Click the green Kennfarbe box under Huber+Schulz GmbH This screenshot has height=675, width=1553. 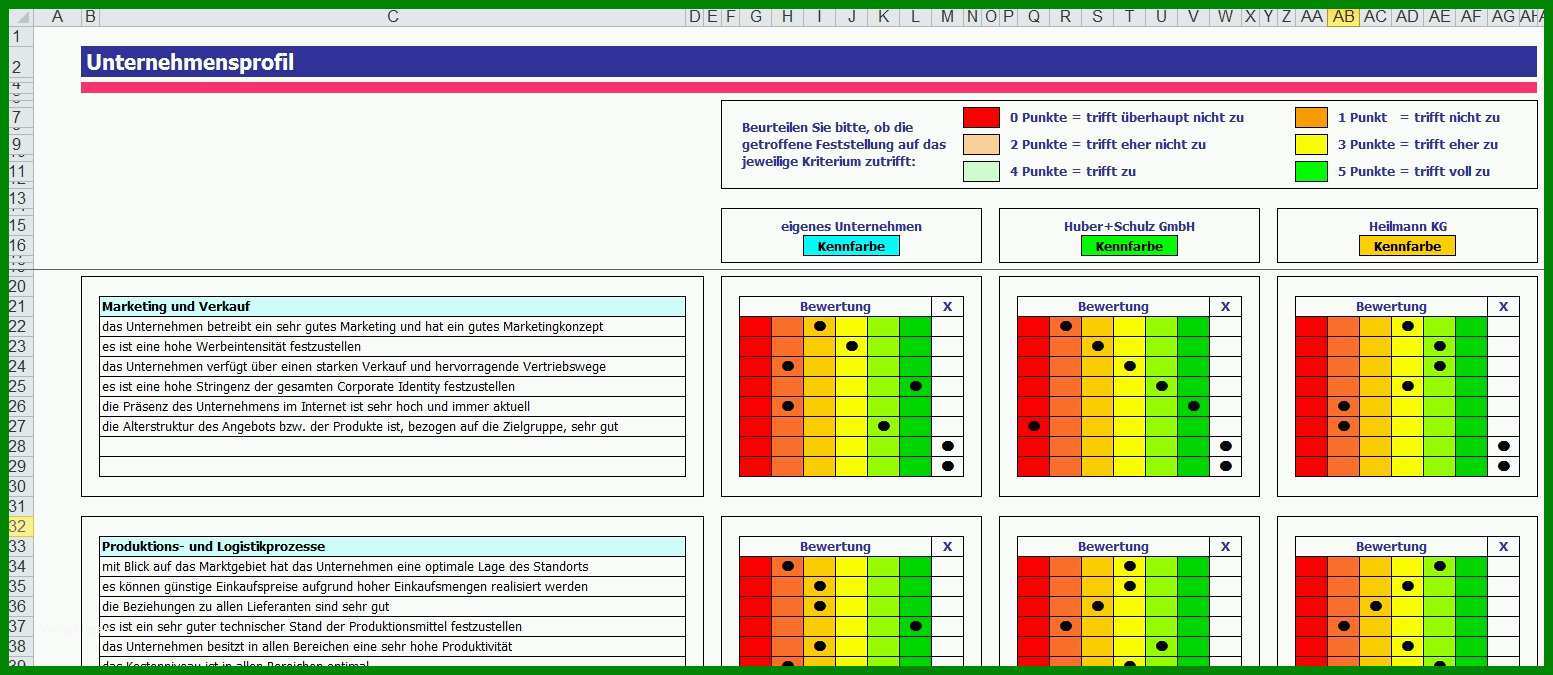[x=1129, y=246]
